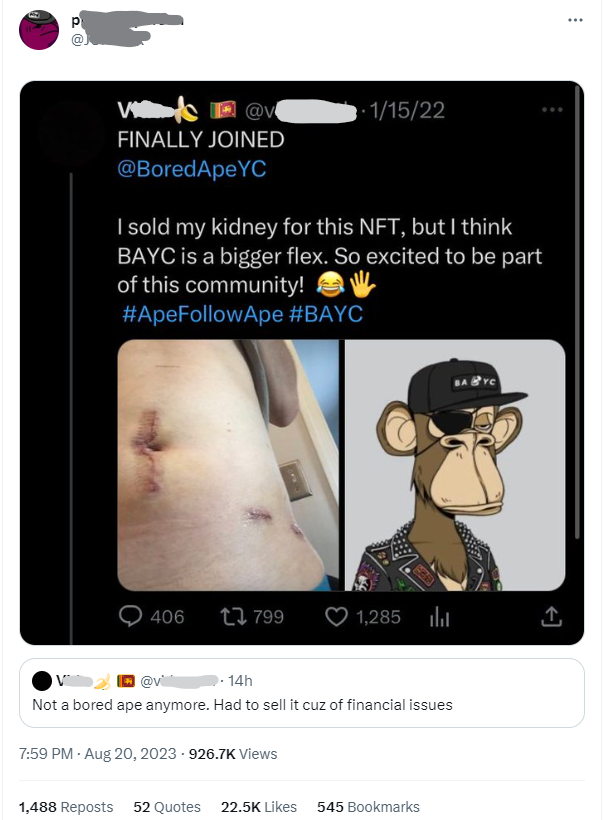Viewport: 604px width, 820px height.
Task: Click the quoted tweet's black avatar
Action: (43, 681)
